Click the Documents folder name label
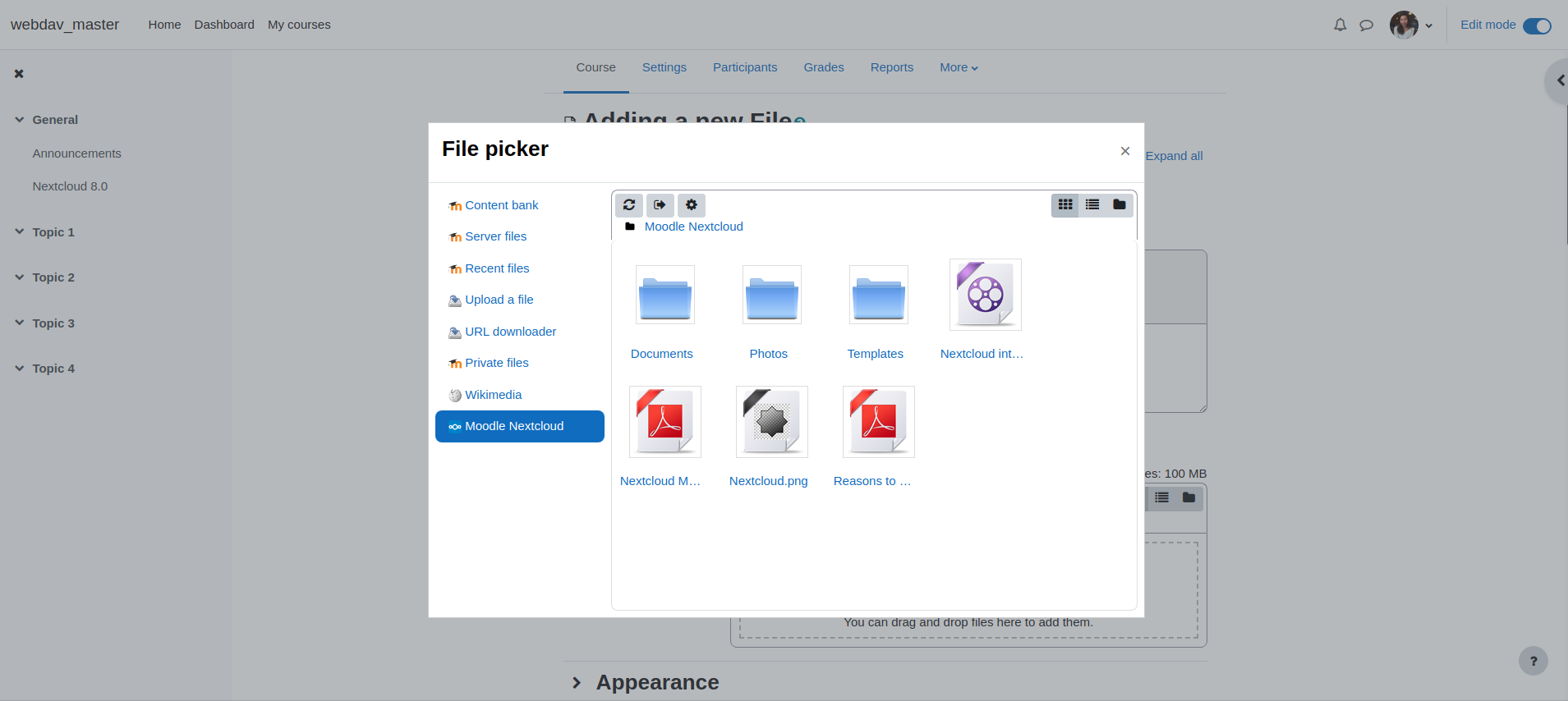This screenshot has width=1568, height=701. (x=662, y=354)
